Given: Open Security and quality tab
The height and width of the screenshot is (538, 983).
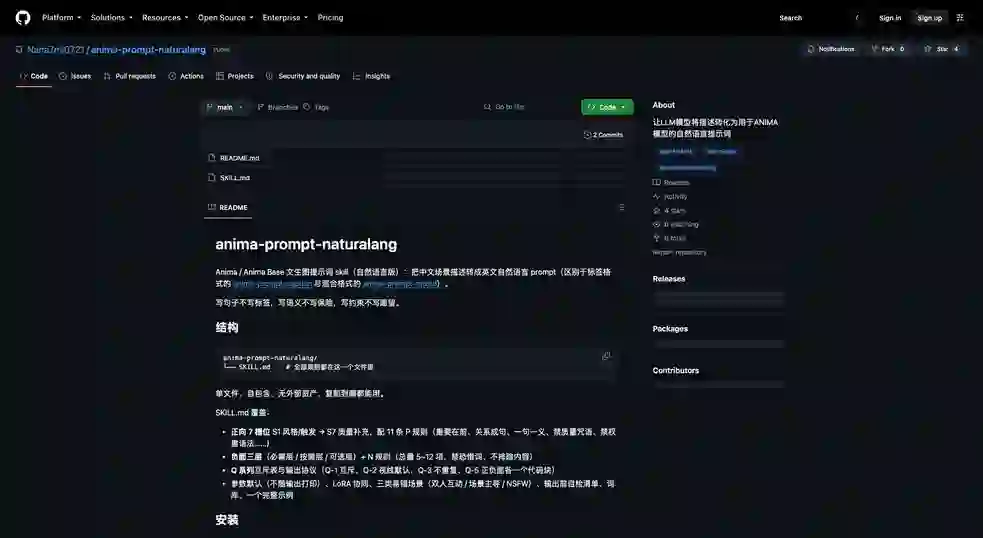Looking at the screenshot, I should tap(303, 76).
